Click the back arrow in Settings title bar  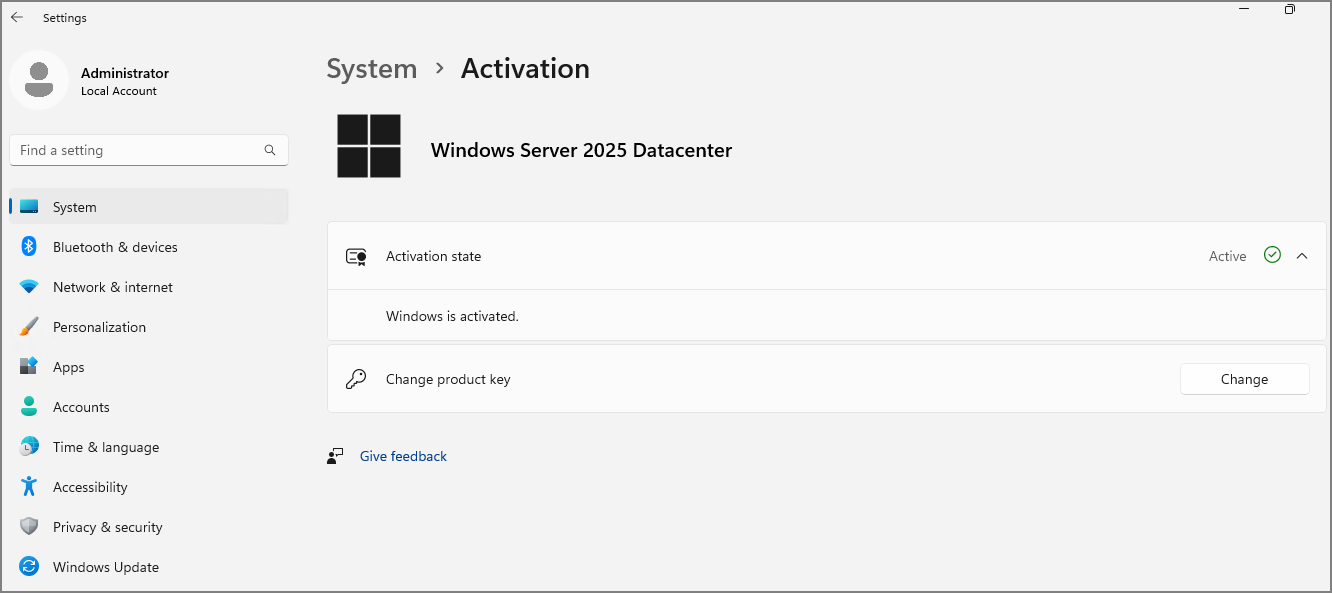[x=17, y=18]
